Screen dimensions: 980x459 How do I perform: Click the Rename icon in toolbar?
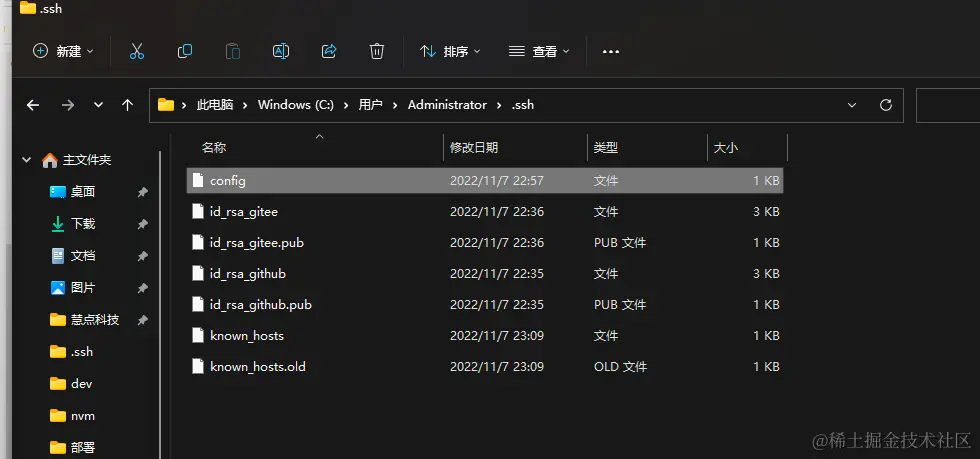281,51
